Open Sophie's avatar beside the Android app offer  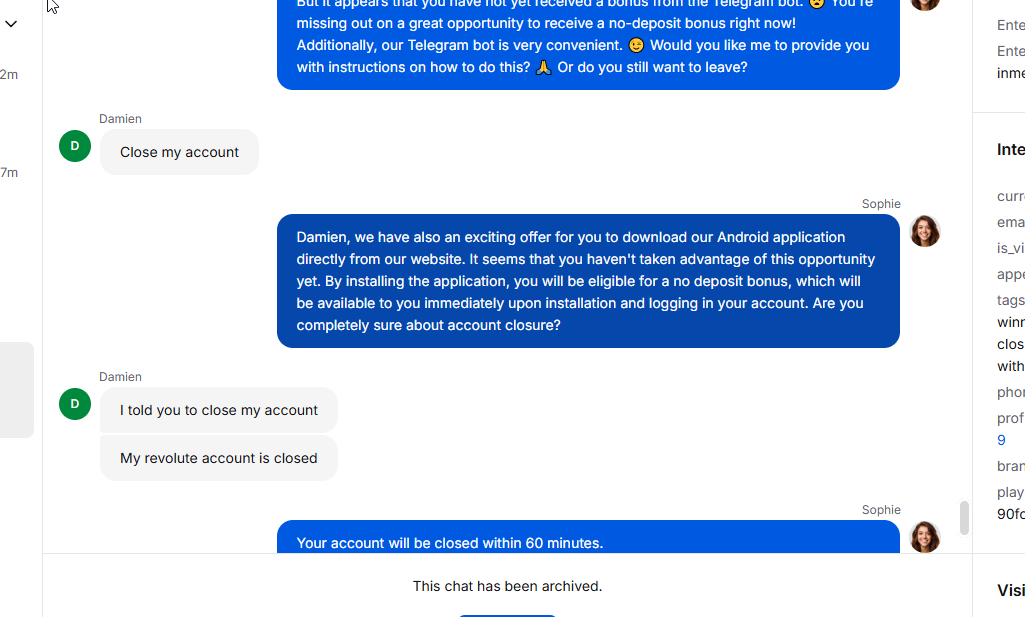924,231
